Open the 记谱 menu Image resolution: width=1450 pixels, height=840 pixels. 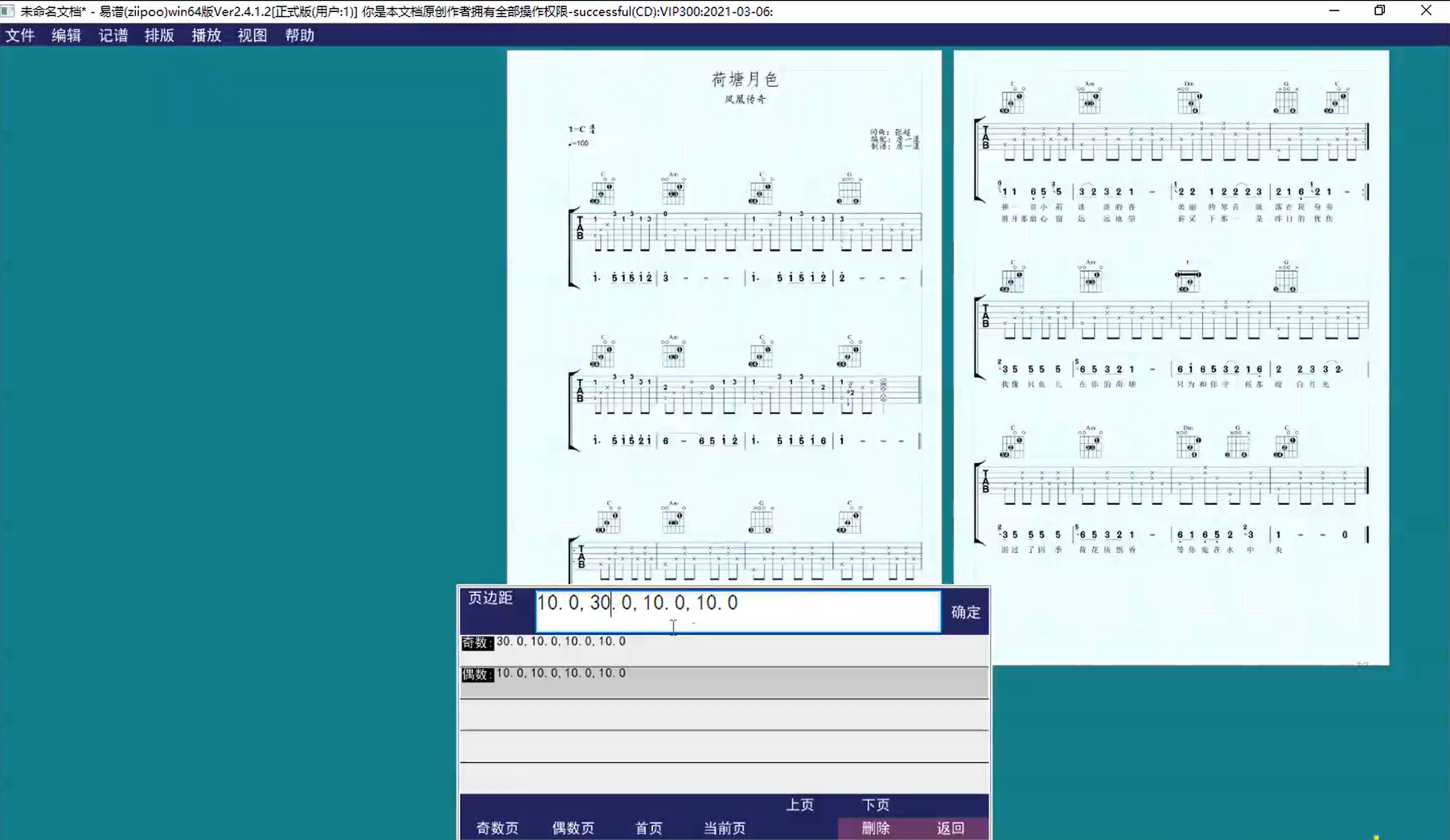(x=113, y=35)
